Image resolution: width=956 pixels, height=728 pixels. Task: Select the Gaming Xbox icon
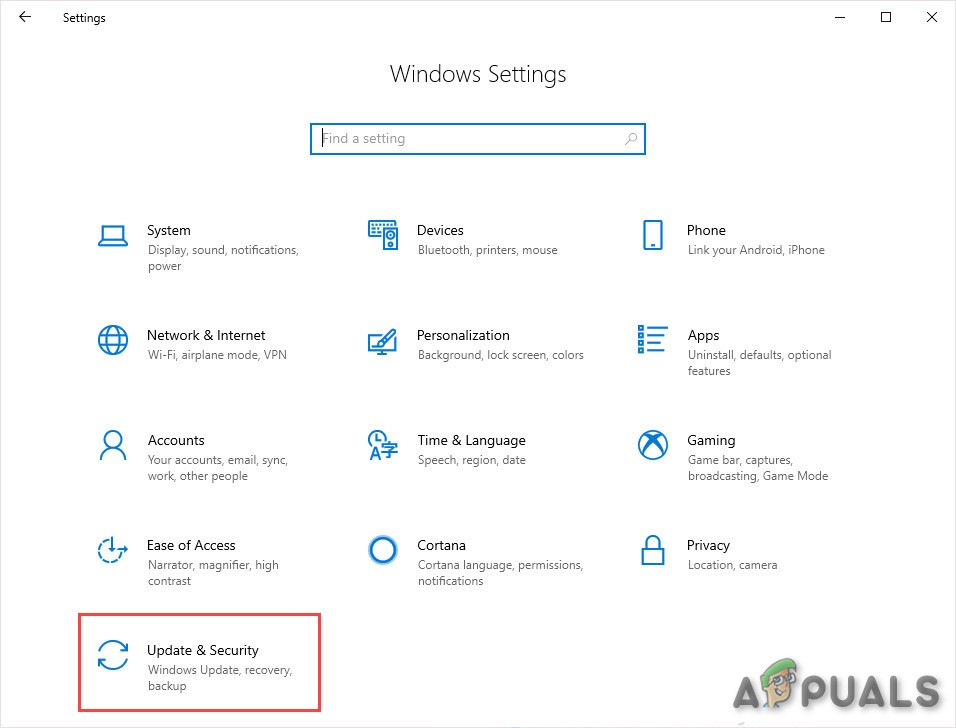point(652,445)
